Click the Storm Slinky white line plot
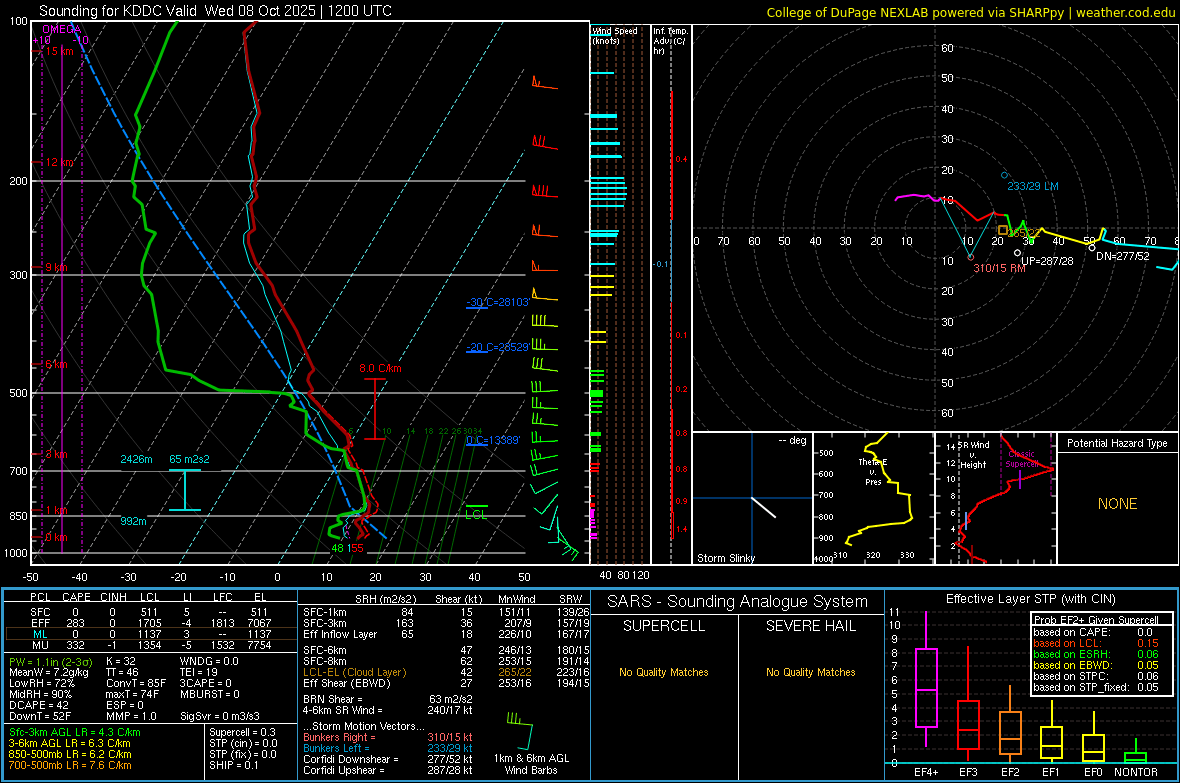This screenshot has height=783, width=1180. click(x=763, y=507)
